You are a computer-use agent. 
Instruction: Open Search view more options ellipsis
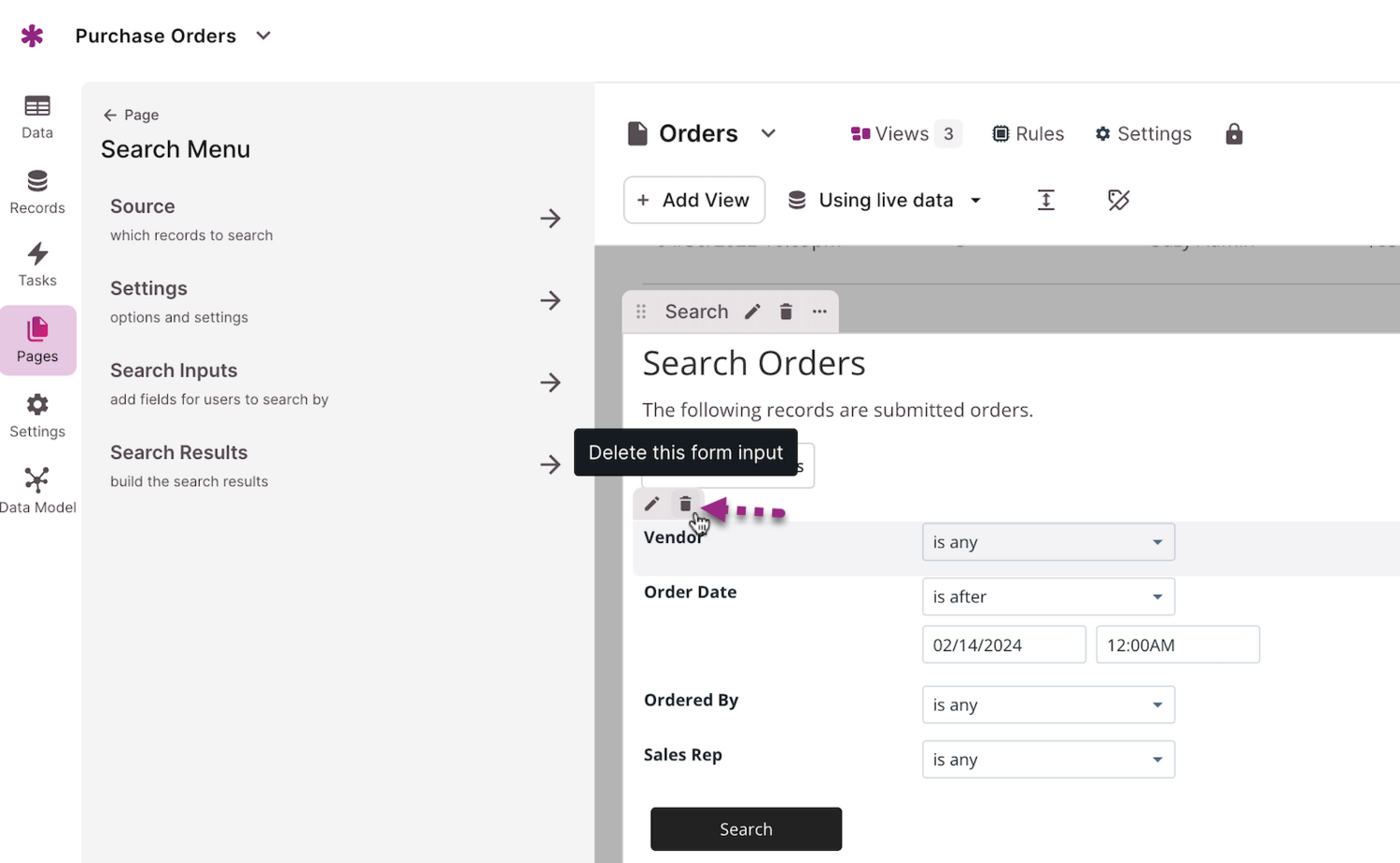[x=819, y=312]
